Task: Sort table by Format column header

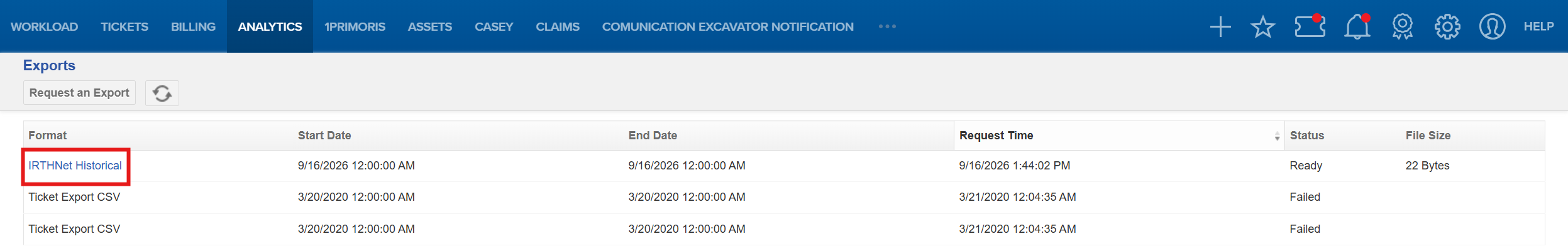Action: point(48,136)
